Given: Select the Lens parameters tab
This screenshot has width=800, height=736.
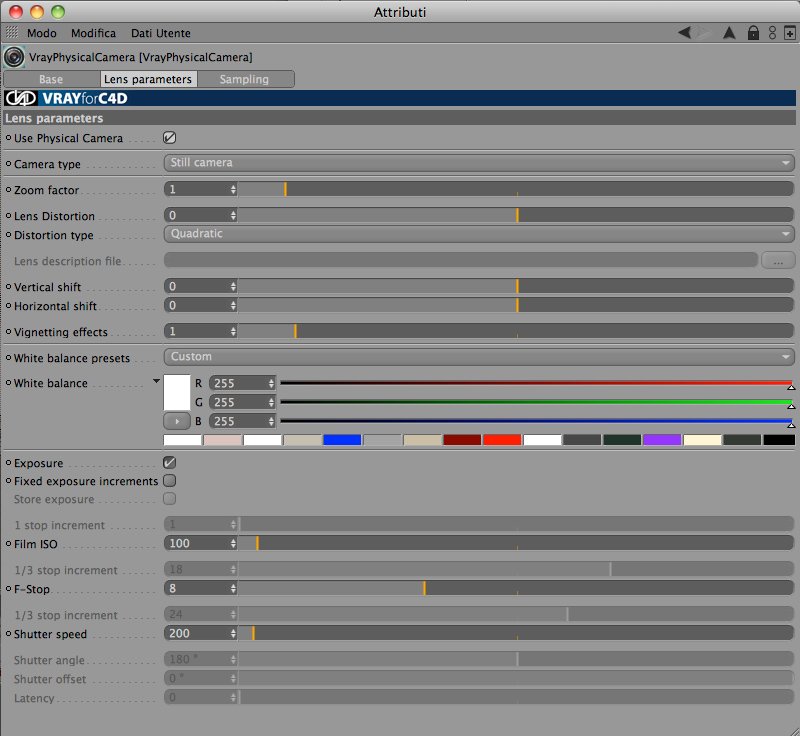Looking at the screenshot, I should (x=148, y=79).
